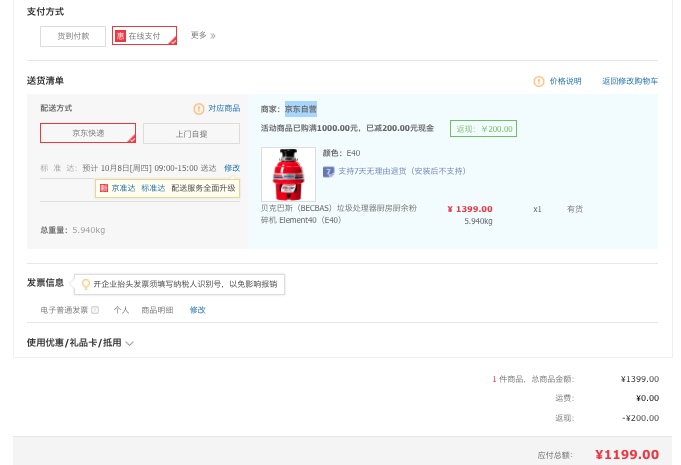The height and width of the screenshot is (465, 681).
Task: Go to 返回修改购物车
Action: click(630, 81)
